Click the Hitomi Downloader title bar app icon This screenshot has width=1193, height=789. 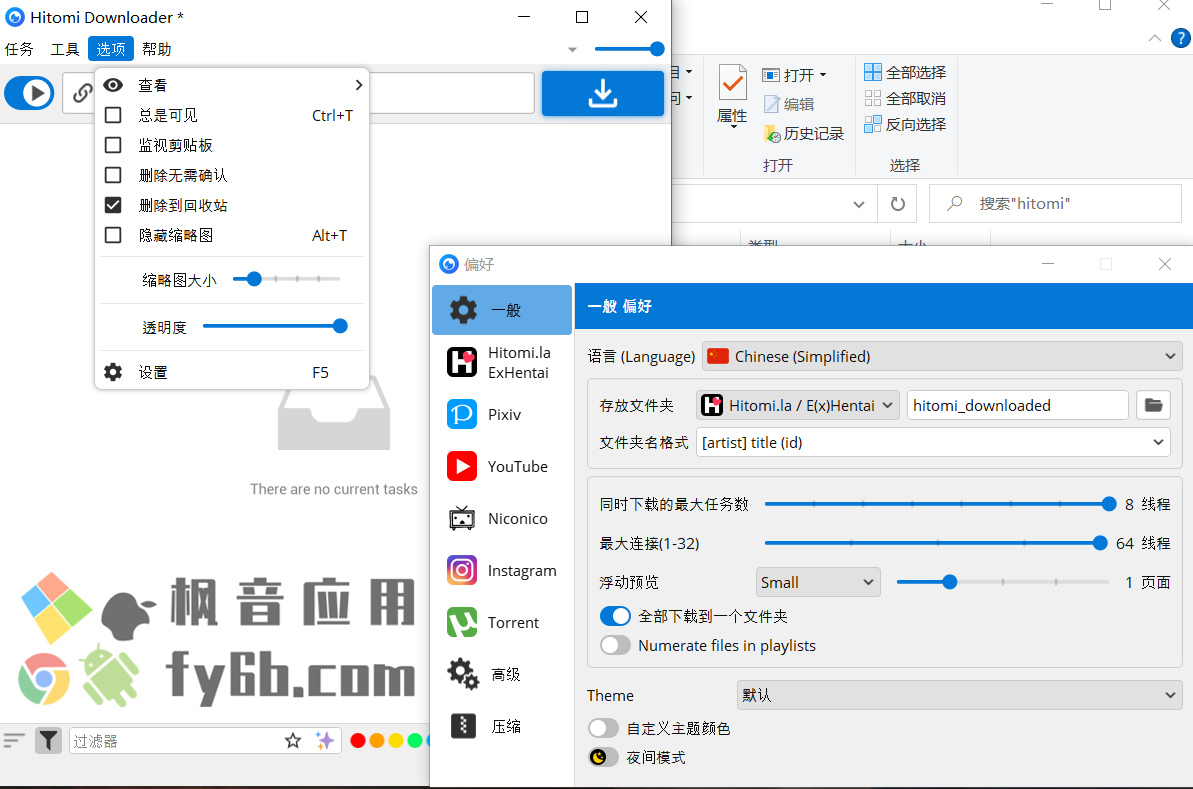click(14, 17)
